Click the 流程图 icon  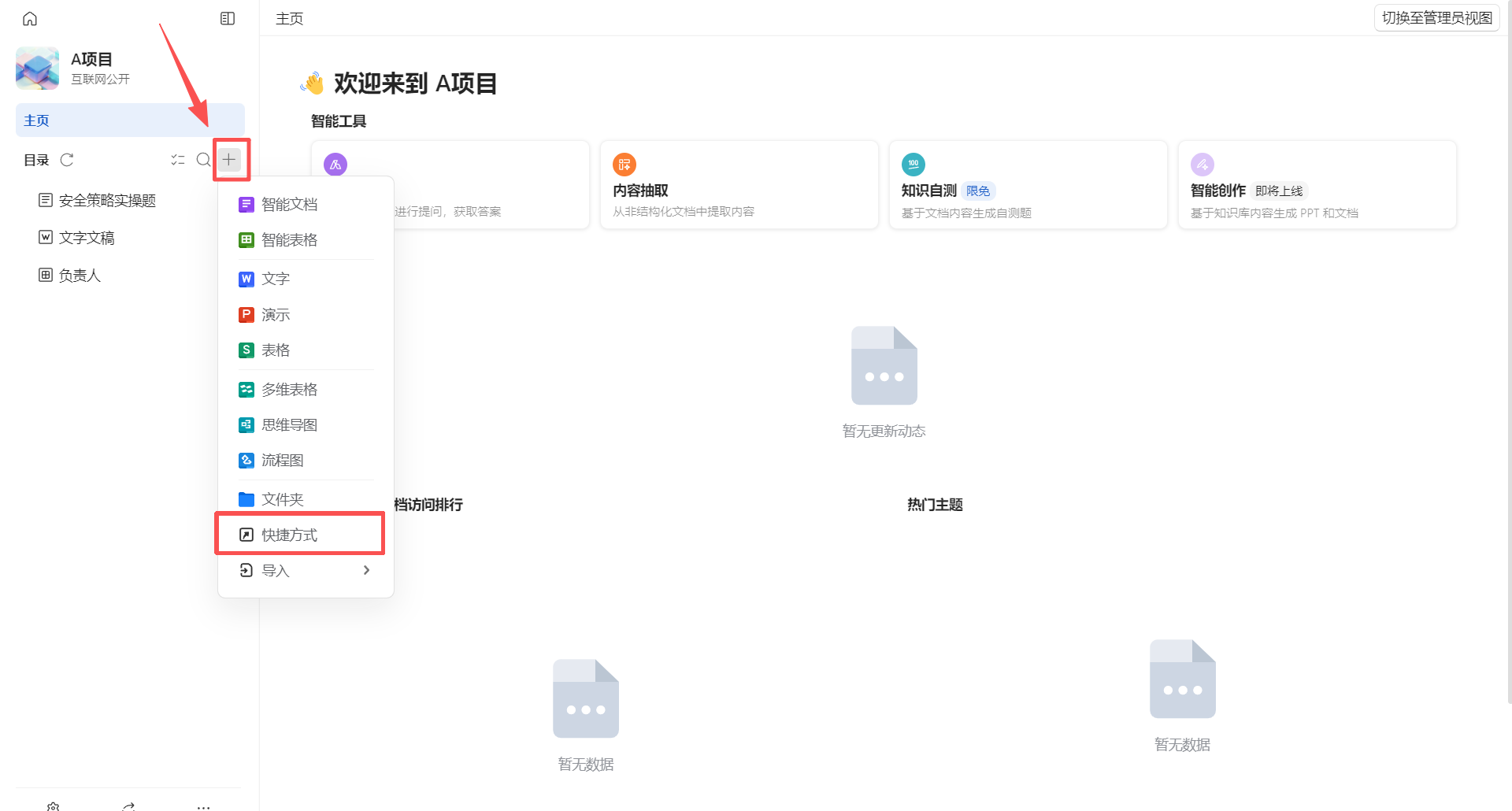246,460
